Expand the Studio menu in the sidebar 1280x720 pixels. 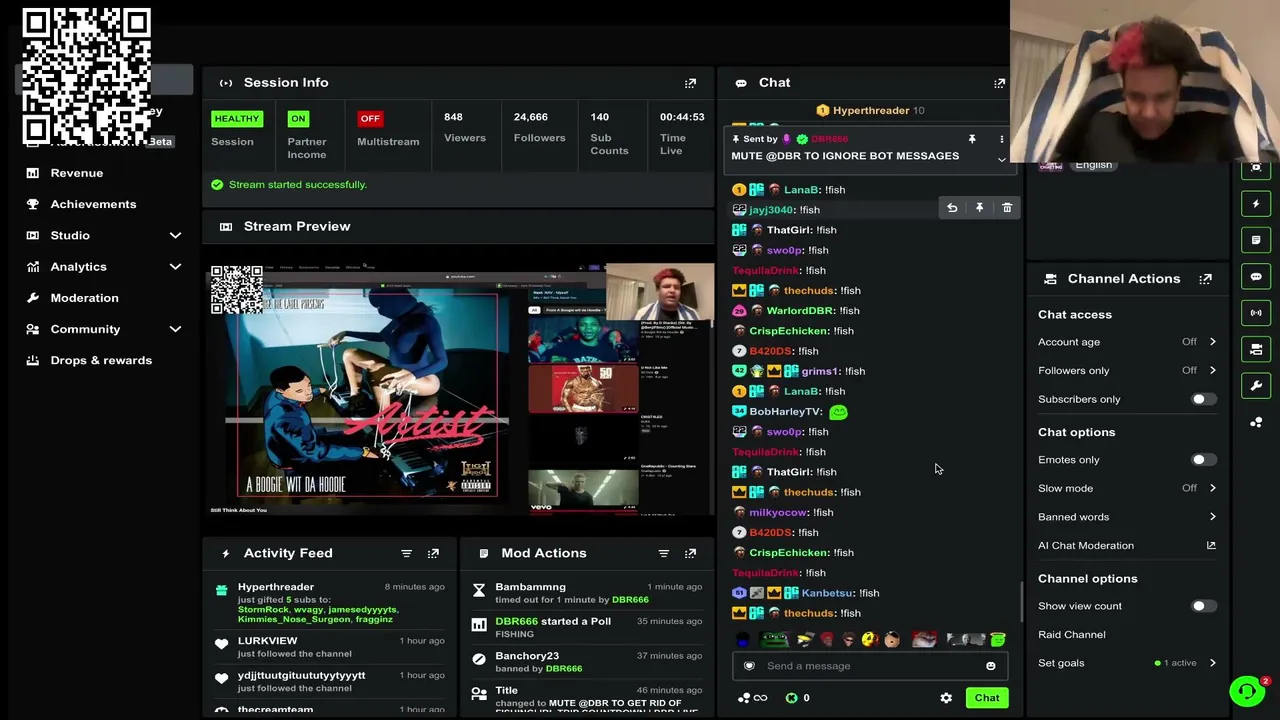[x=175, y=235]
